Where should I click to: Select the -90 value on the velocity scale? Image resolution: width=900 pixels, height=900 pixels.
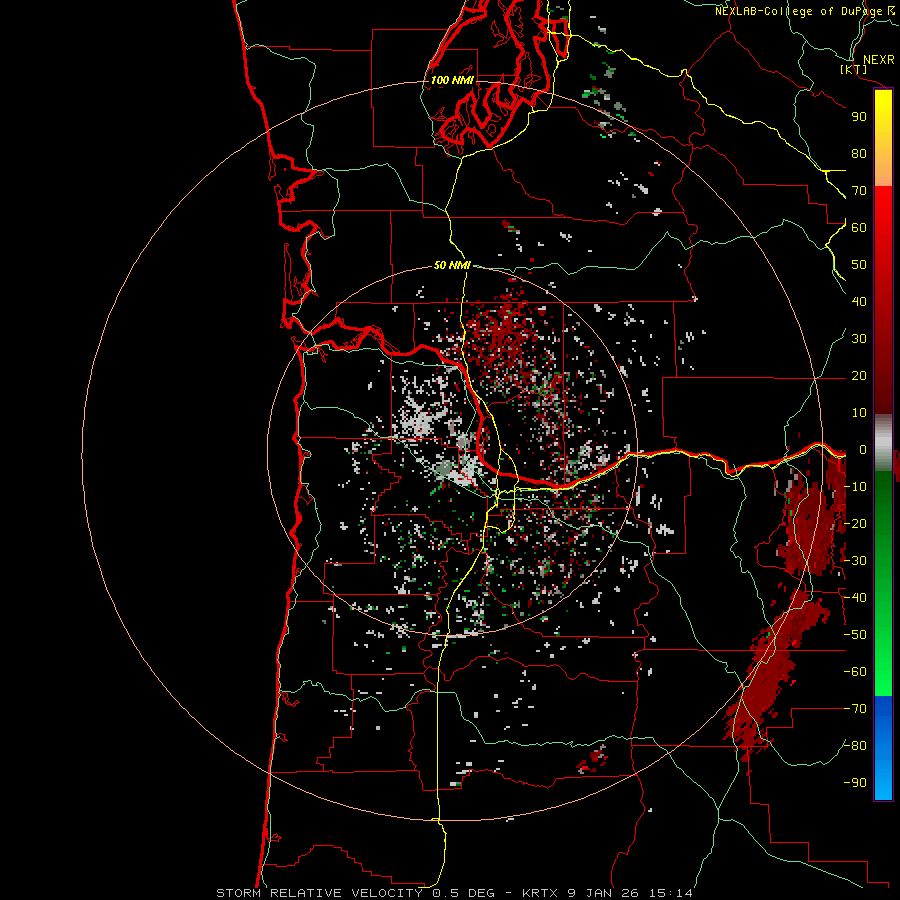pyautogui.click(x=855, y=783)
